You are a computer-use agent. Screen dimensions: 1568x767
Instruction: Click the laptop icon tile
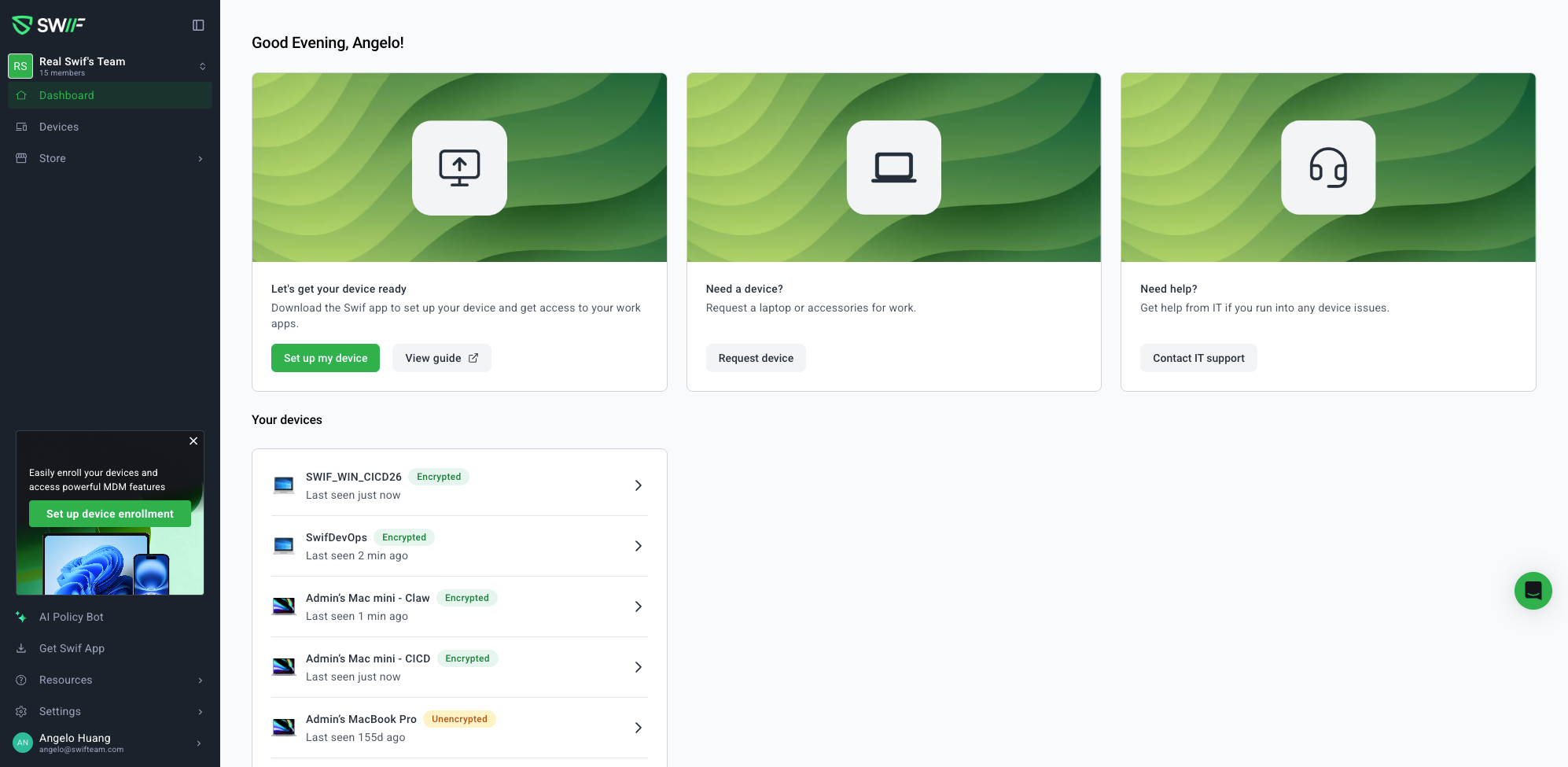click(893, 168)
